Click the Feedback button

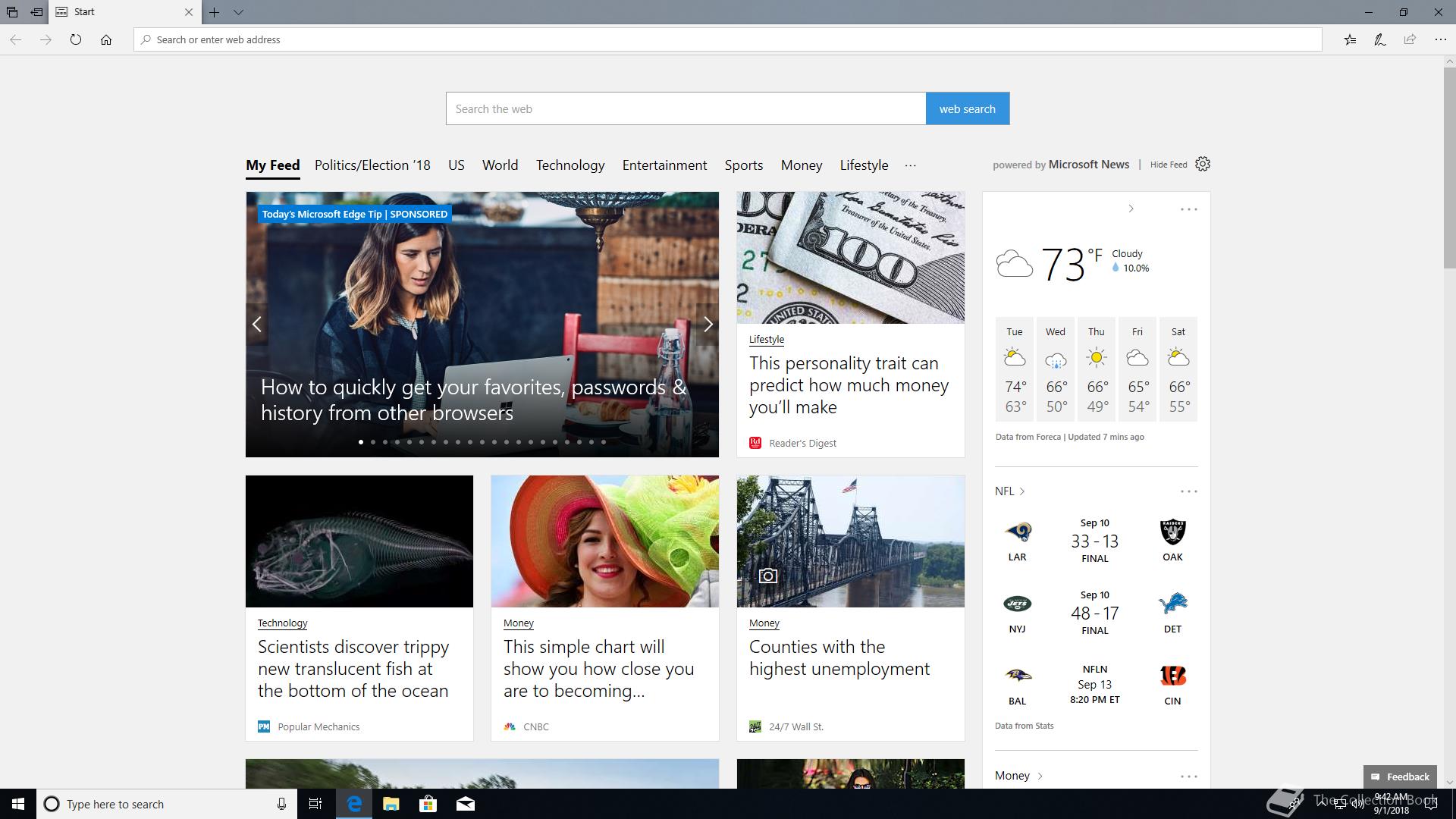tap(1400, 777)
